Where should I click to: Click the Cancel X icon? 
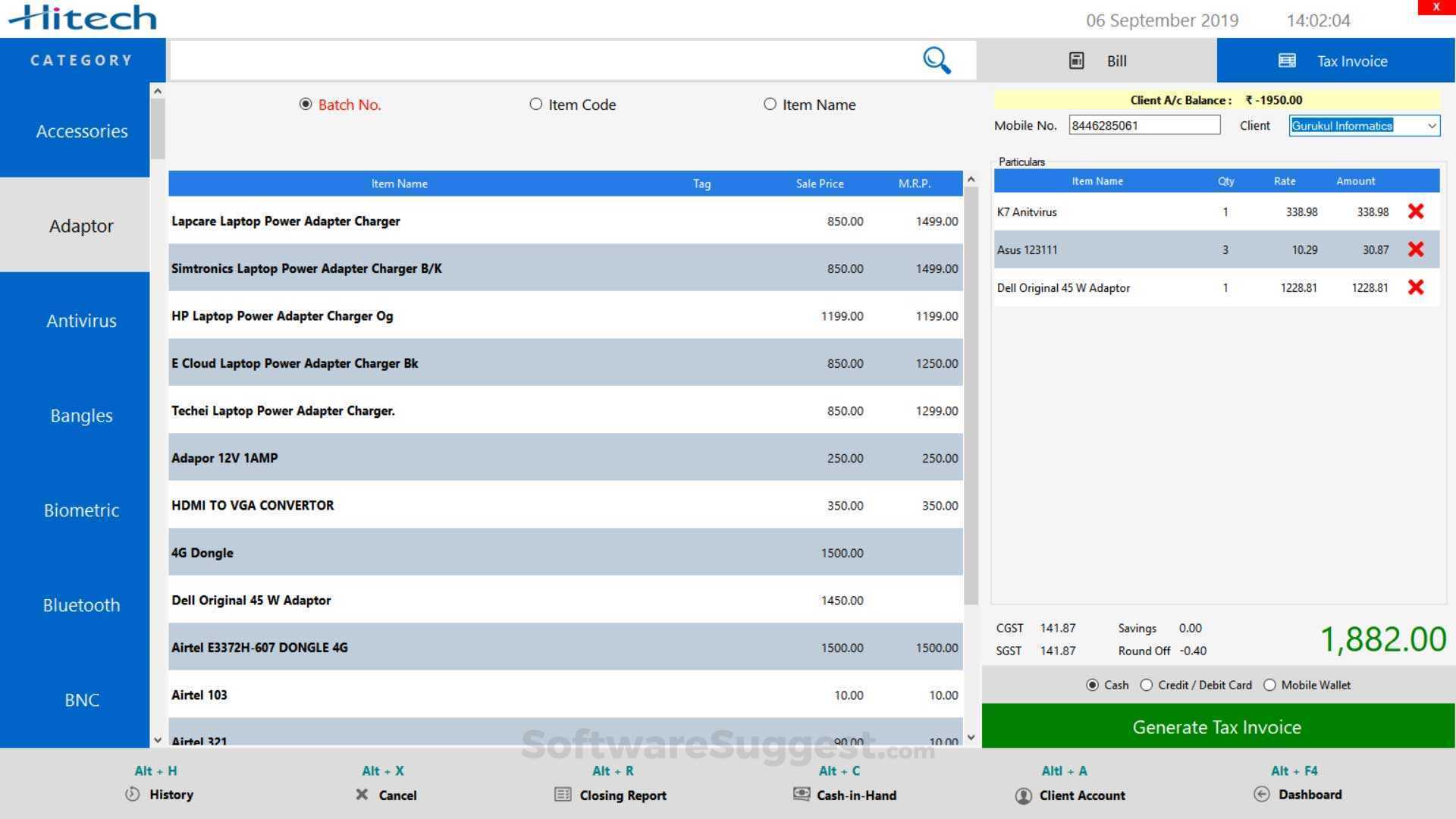pos(362,795)
